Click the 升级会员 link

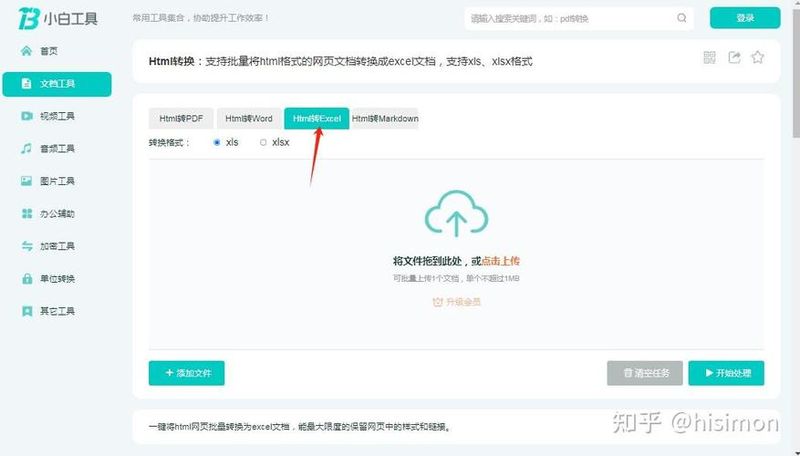(457, 302)
